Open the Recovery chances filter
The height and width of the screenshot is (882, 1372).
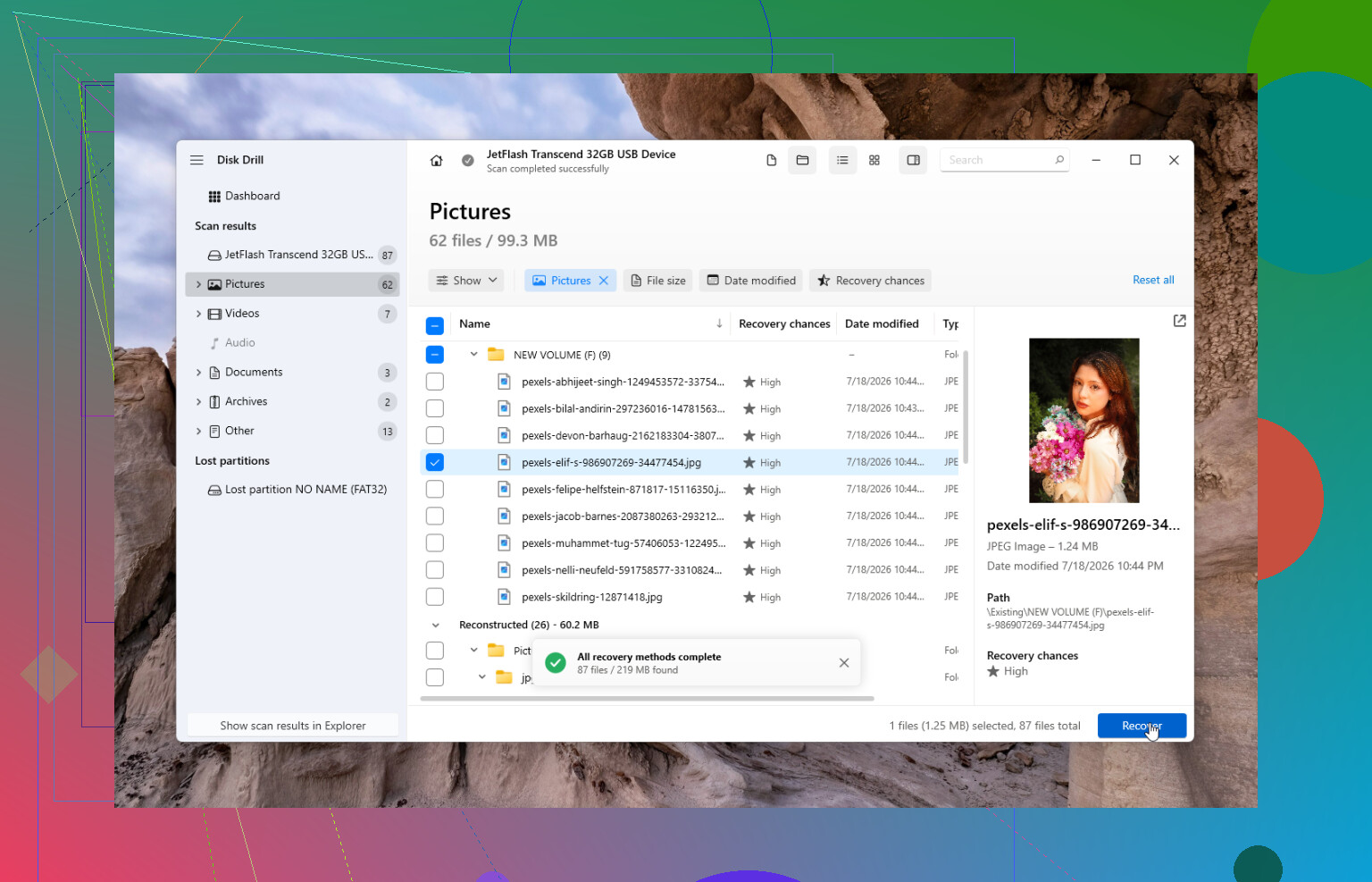870,281
